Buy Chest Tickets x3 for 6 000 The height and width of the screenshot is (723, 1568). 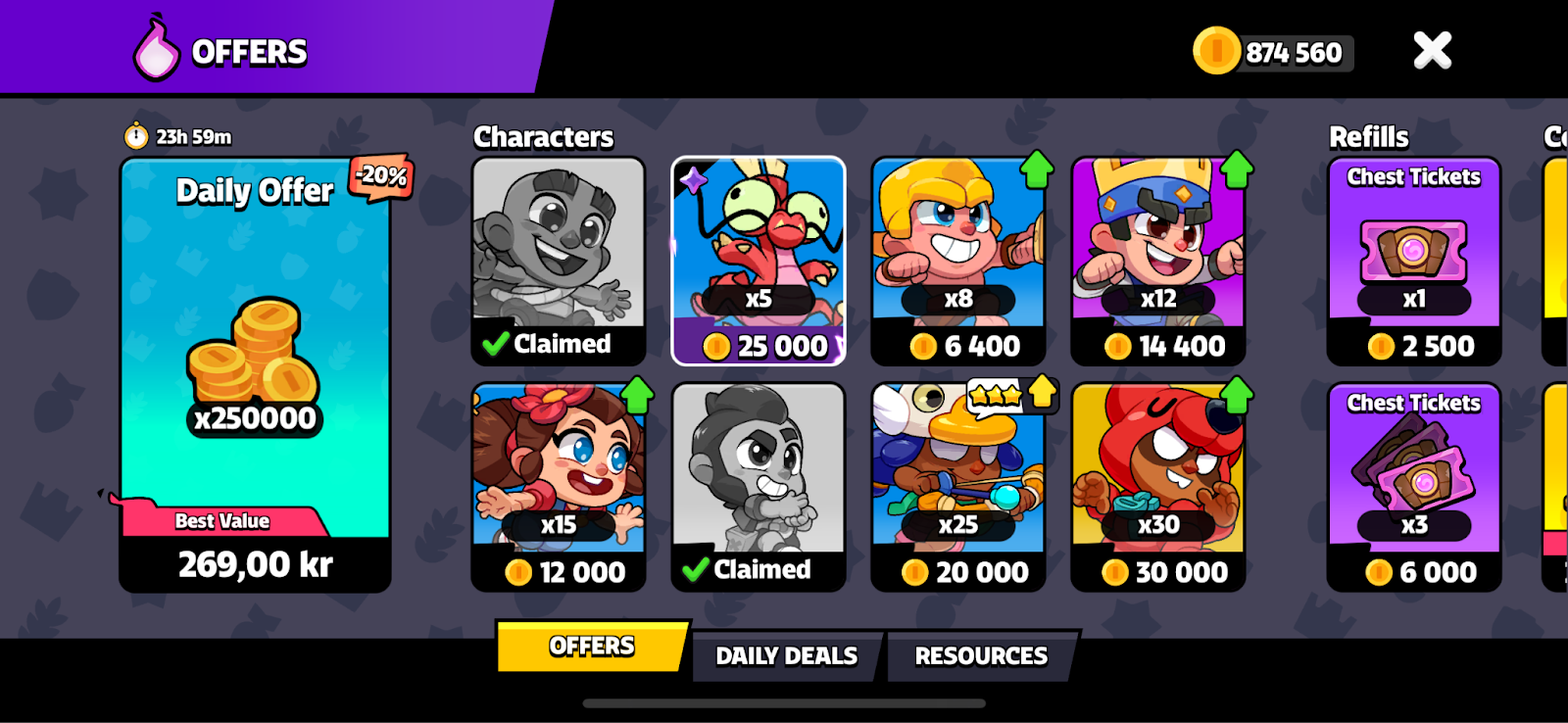point(1414,487)
